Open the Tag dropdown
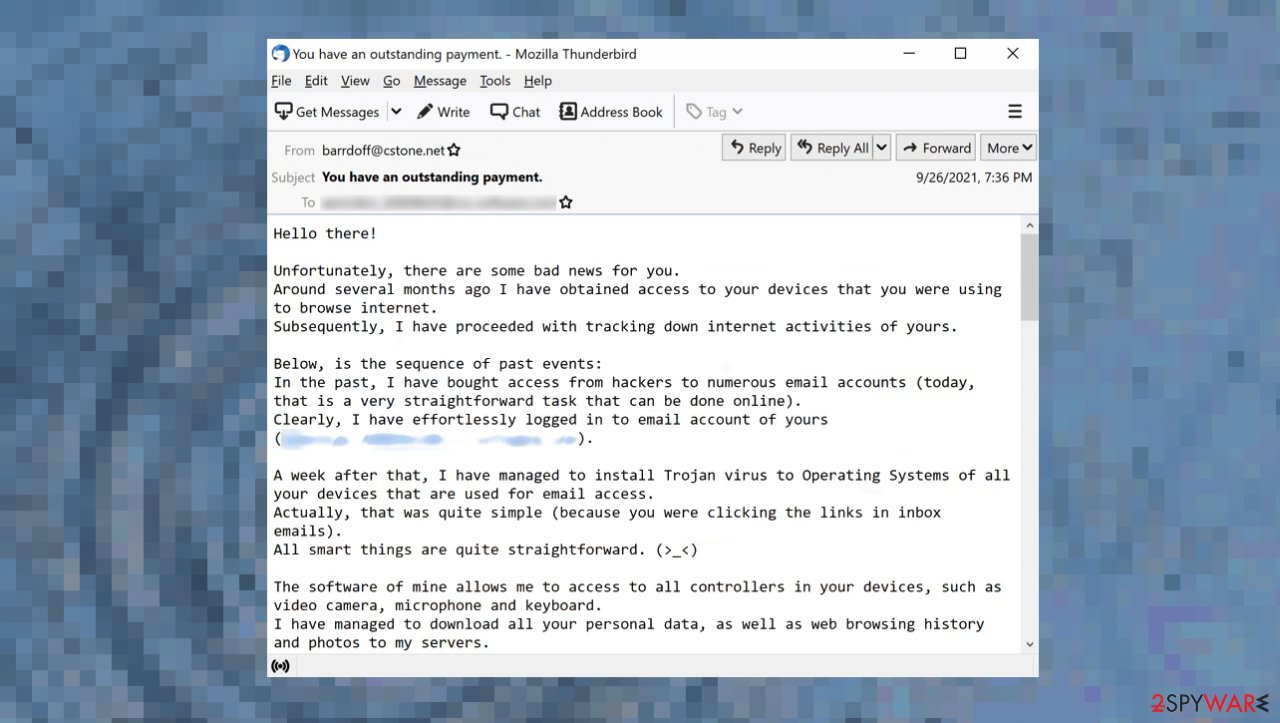Viewport: 1280px width, 723px height. pos(714,112)
